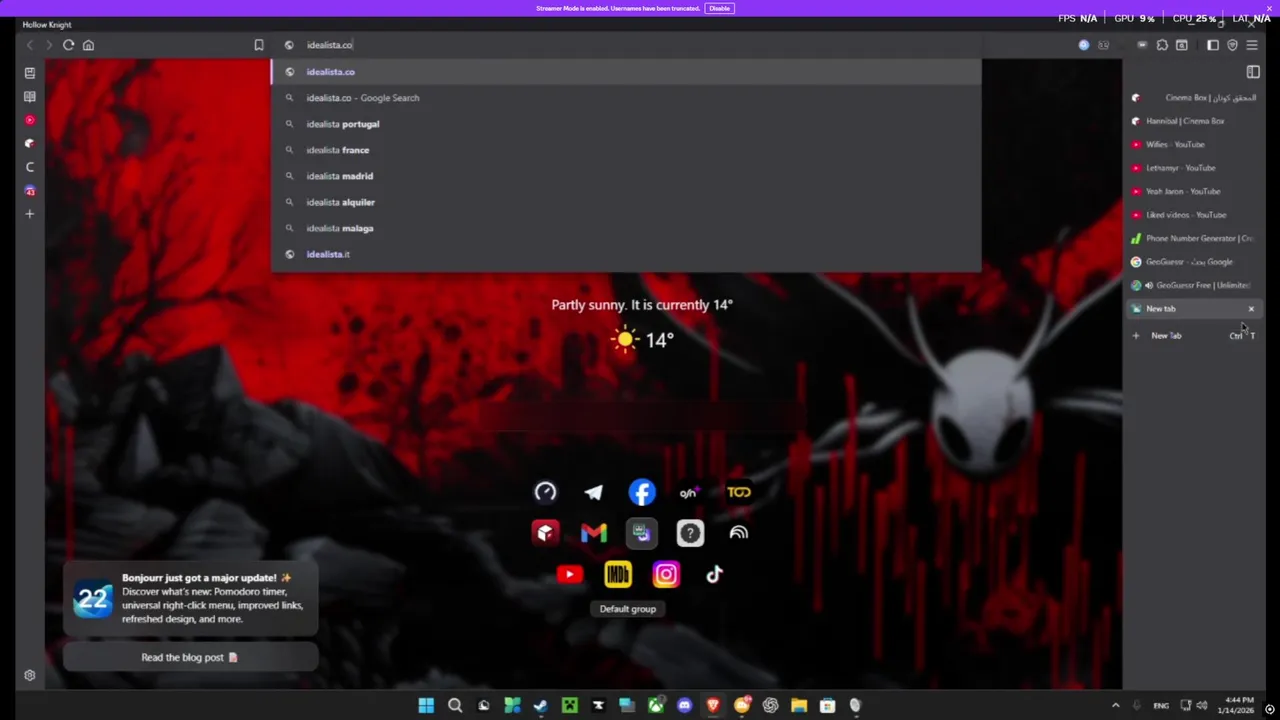The width and height of the screenshot is (1280, 720).
Task: Open the blue circular icon in toolbar
Action: (x=1084, y=45)
